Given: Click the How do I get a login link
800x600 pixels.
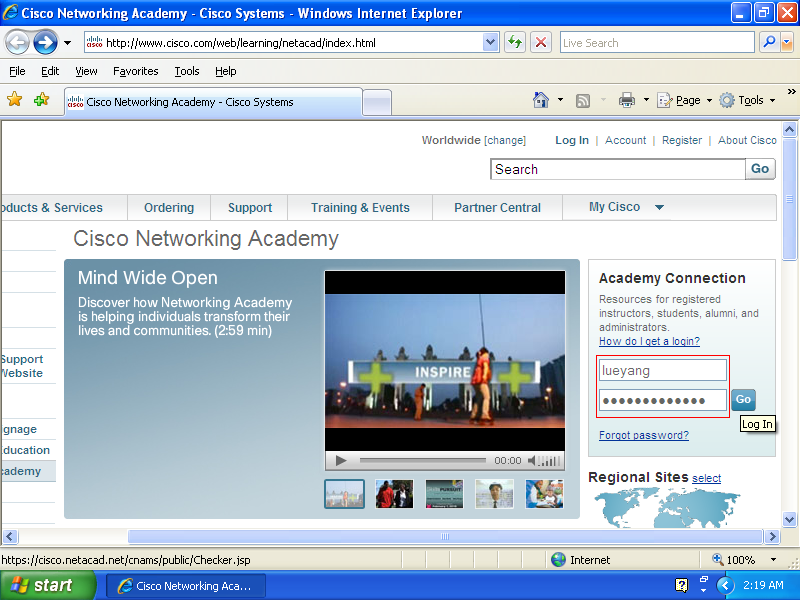Looking at the screenshot, I should click(x=649, y=341).
